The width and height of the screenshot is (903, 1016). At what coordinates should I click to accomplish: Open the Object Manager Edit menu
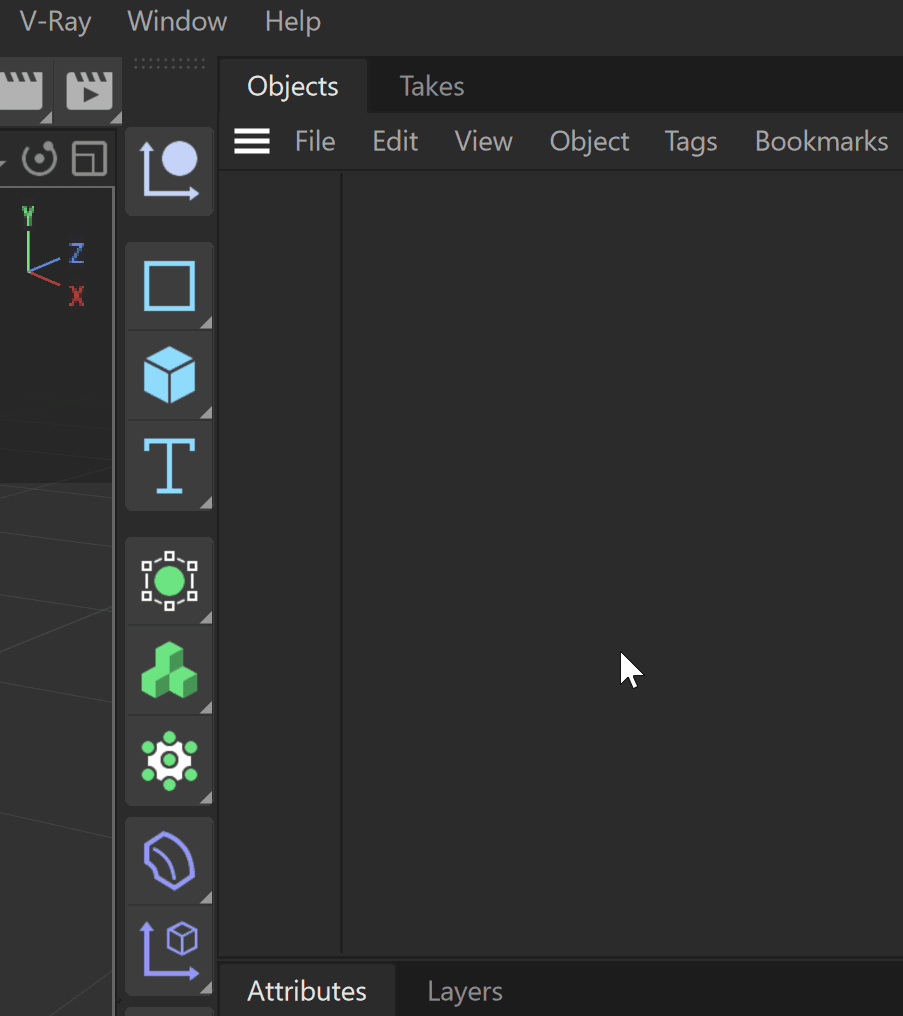tap(395, 141)
